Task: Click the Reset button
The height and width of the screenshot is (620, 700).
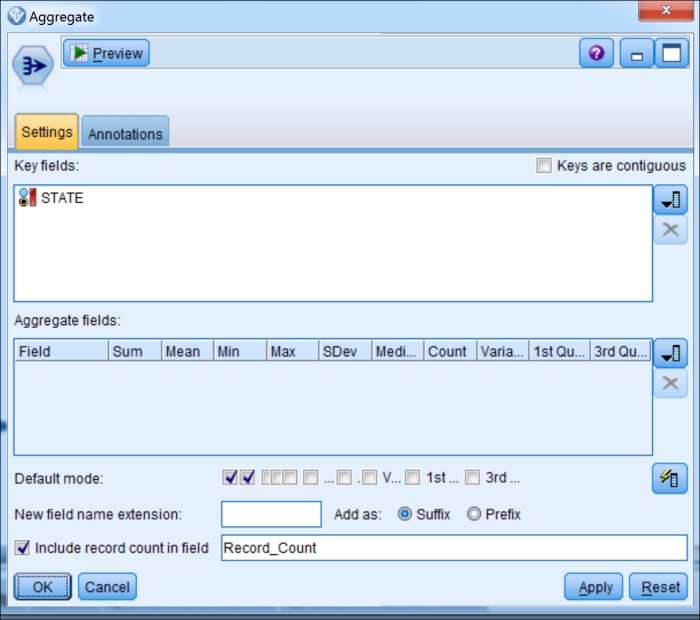Action: tap(658, 587)
